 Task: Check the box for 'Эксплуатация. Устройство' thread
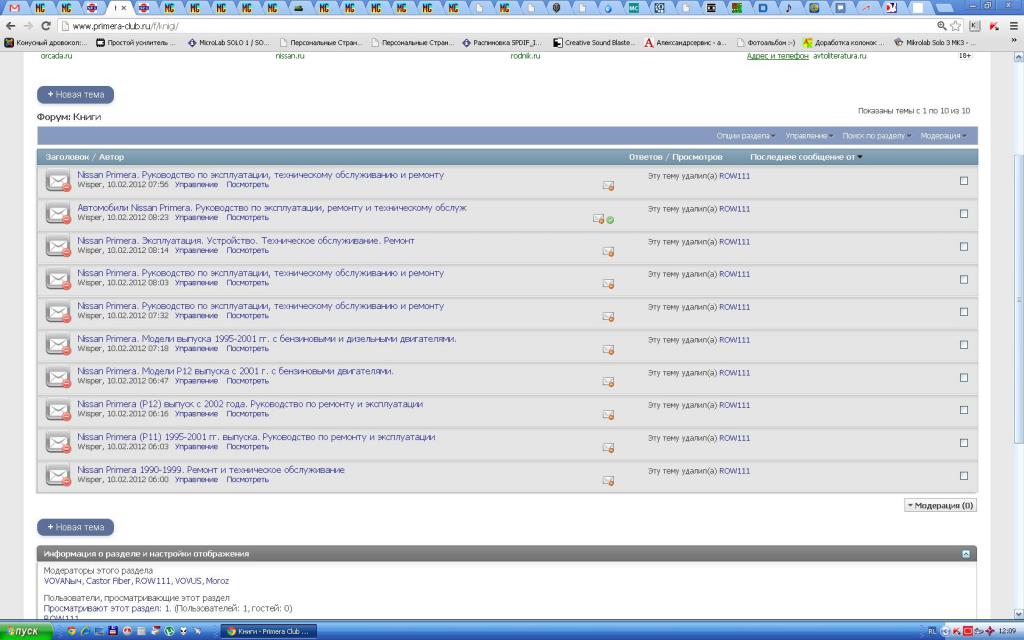(x=964, y=246)
